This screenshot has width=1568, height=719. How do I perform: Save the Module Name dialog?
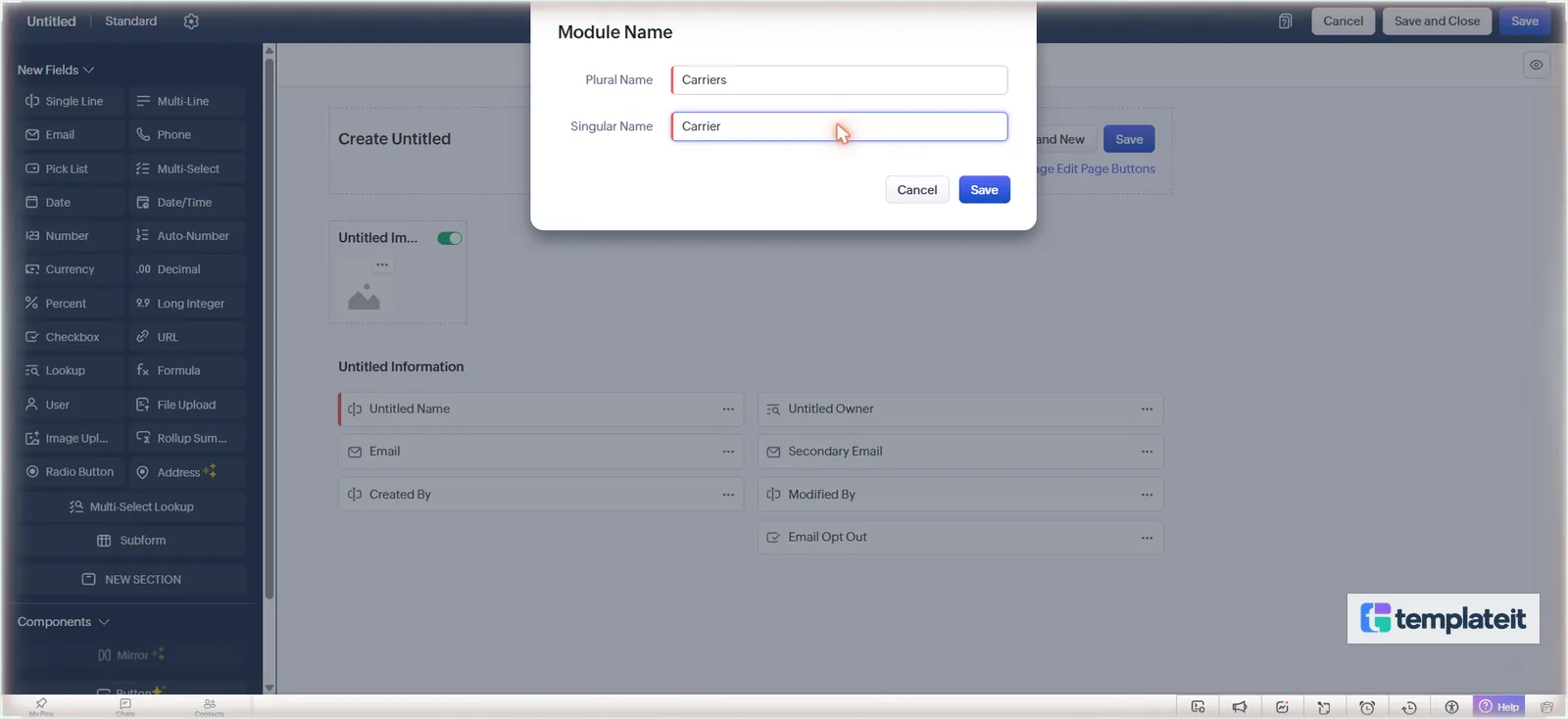[984, 190]
